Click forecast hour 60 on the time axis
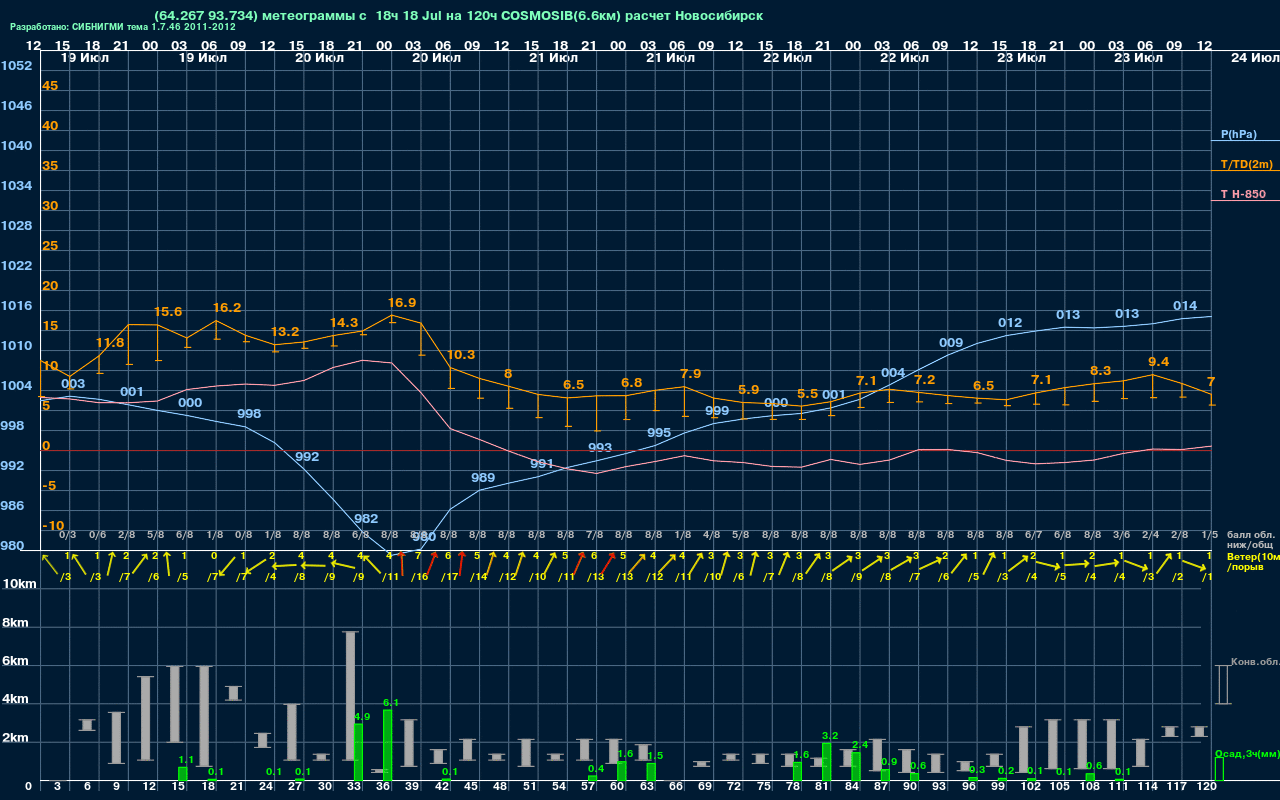This screenshot has height=800, width=1280. coord(617,787)
